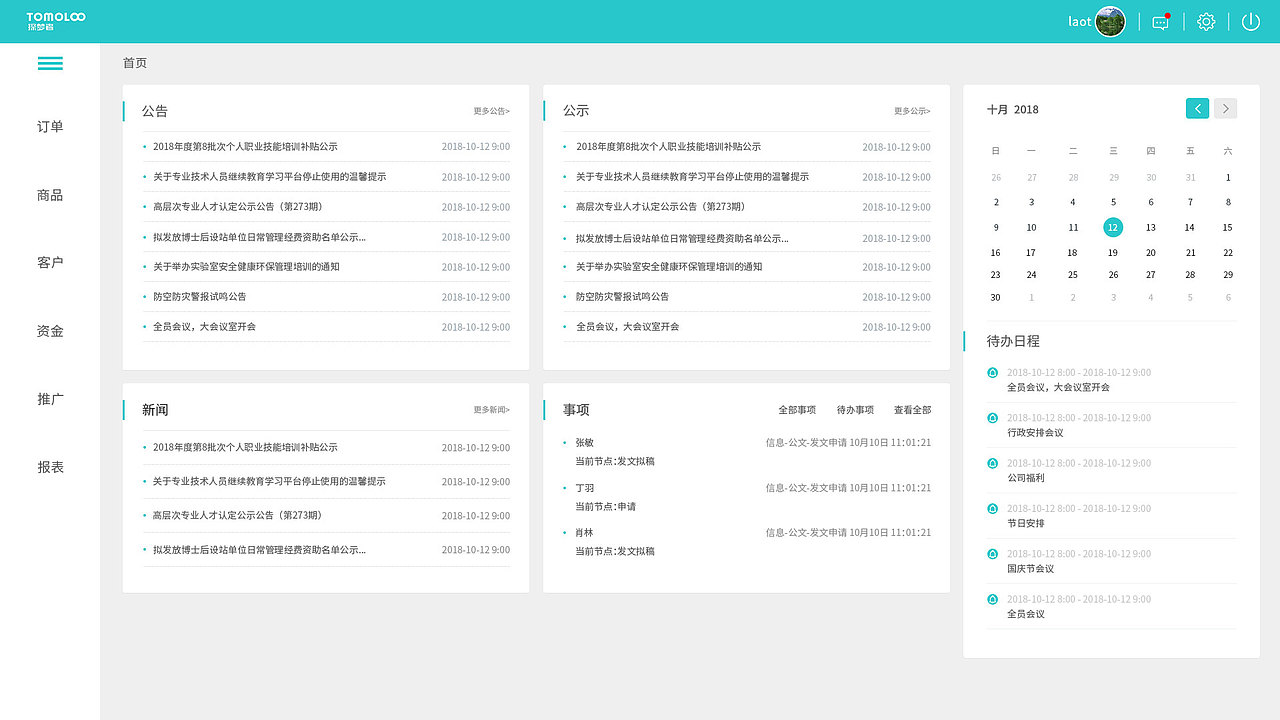Open 推广 in the sidebar
The height and width of the screenshot is (720, 1280).
coord(50,399)
